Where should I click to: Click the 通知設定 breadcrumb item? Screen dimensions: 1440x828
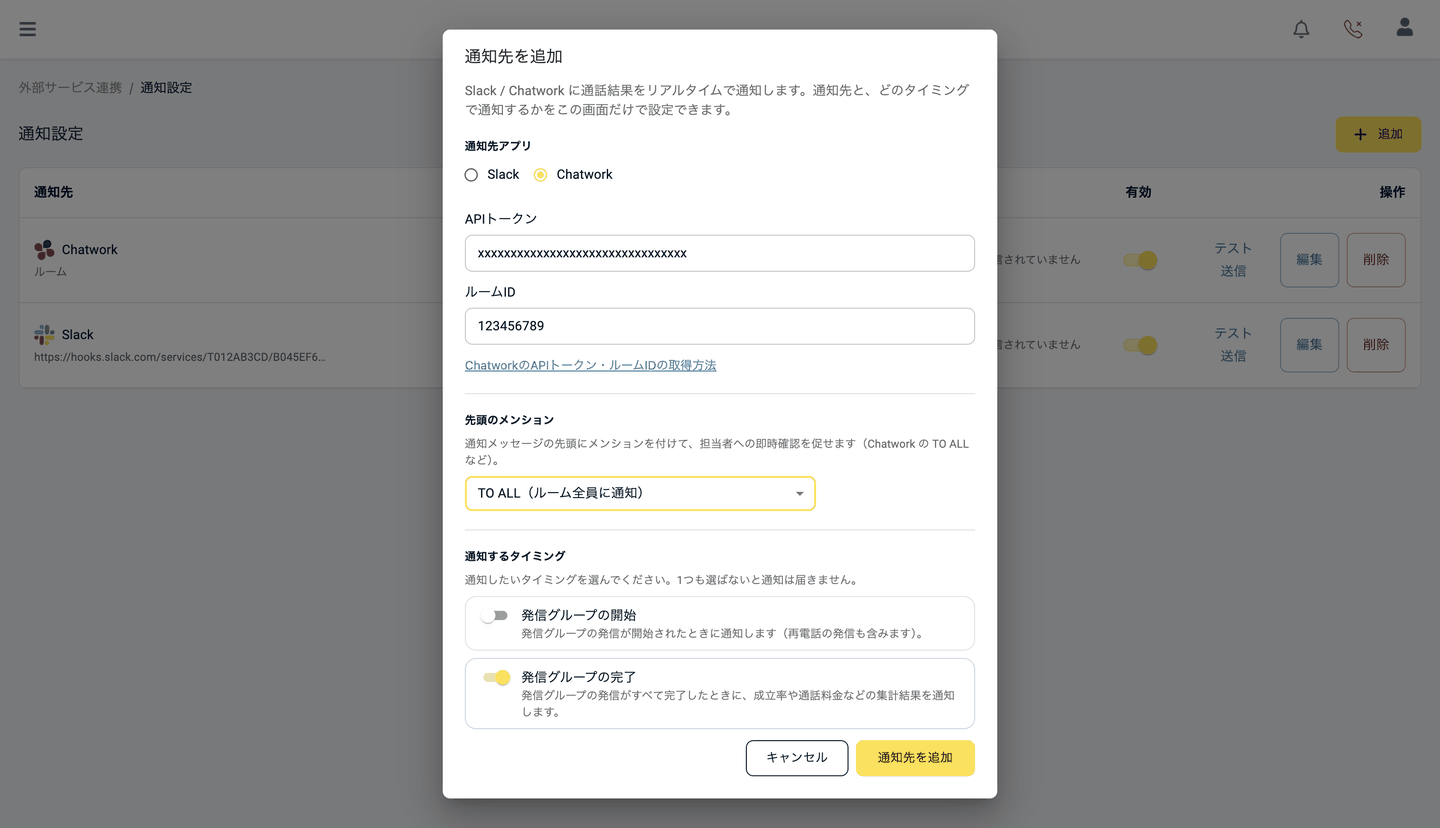[x=166, y=88]
